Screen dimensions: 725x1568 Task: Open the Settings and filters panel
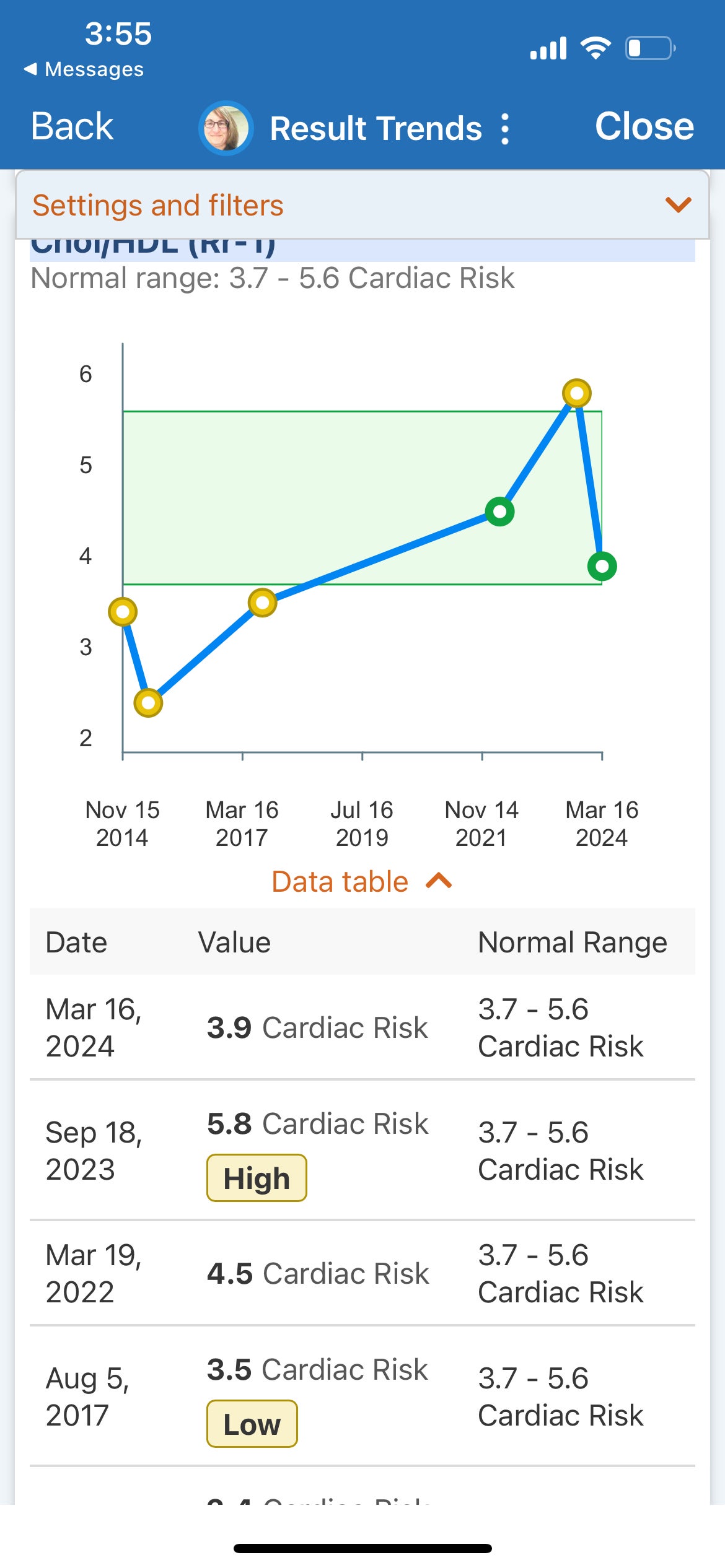(158, 206)
